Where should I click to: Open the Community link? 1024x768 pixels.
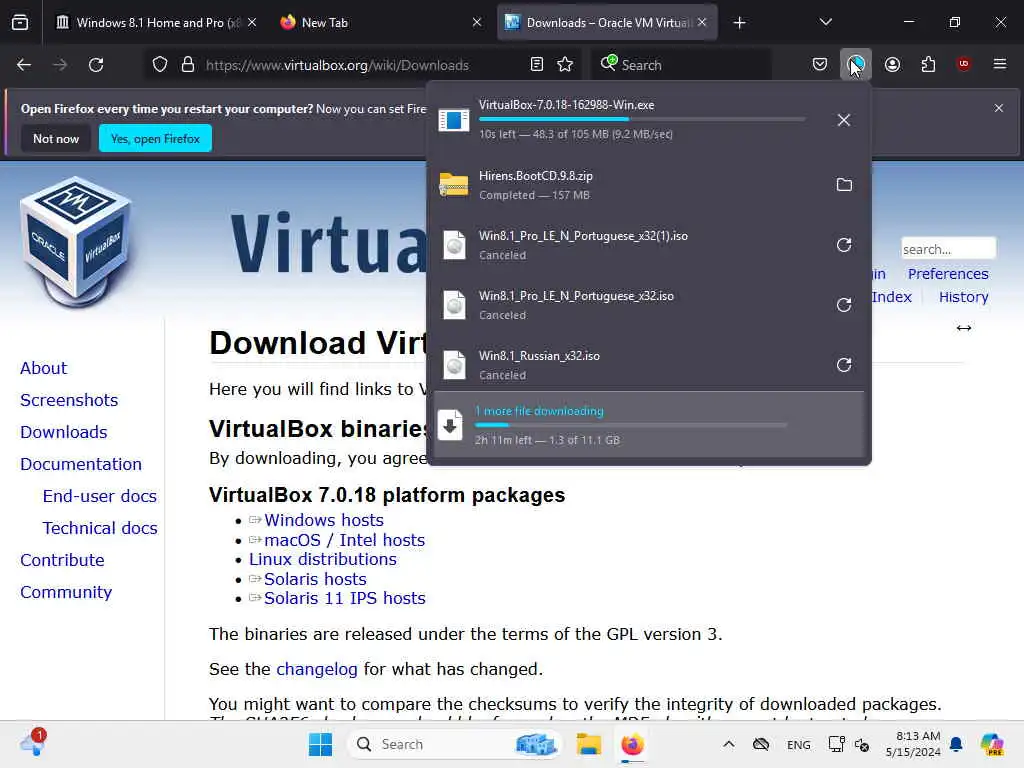[66, 592]
